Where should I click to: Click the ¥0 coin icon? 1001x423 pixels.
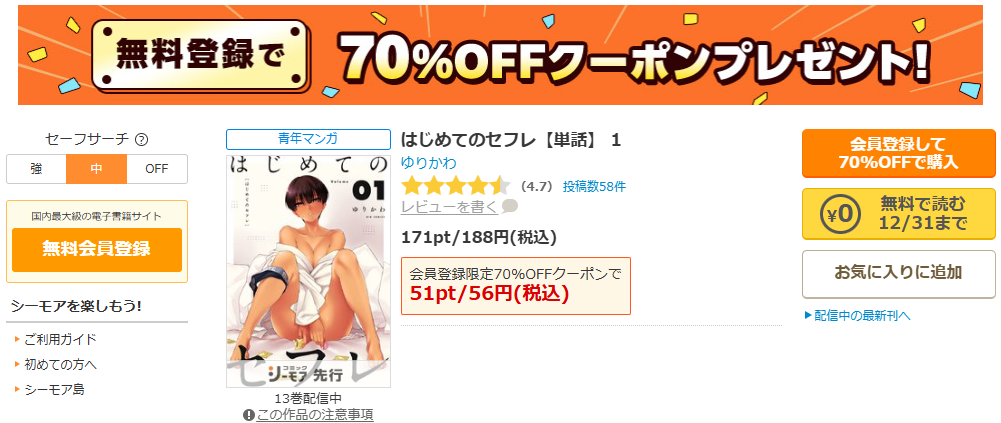836,214
